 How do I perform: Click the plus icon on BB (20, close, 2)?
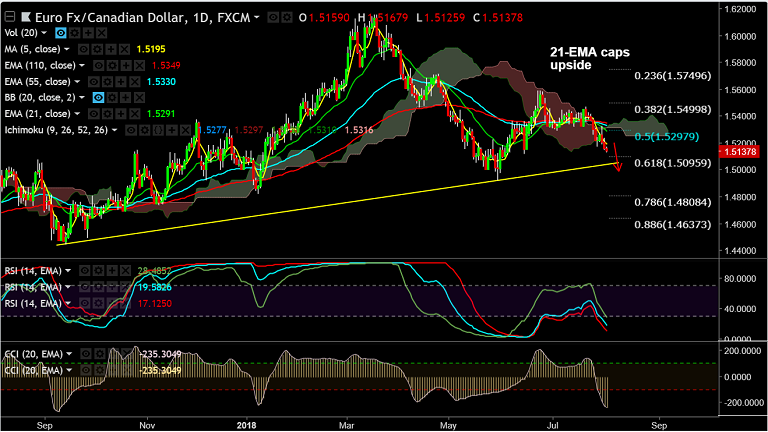point(126,97)
